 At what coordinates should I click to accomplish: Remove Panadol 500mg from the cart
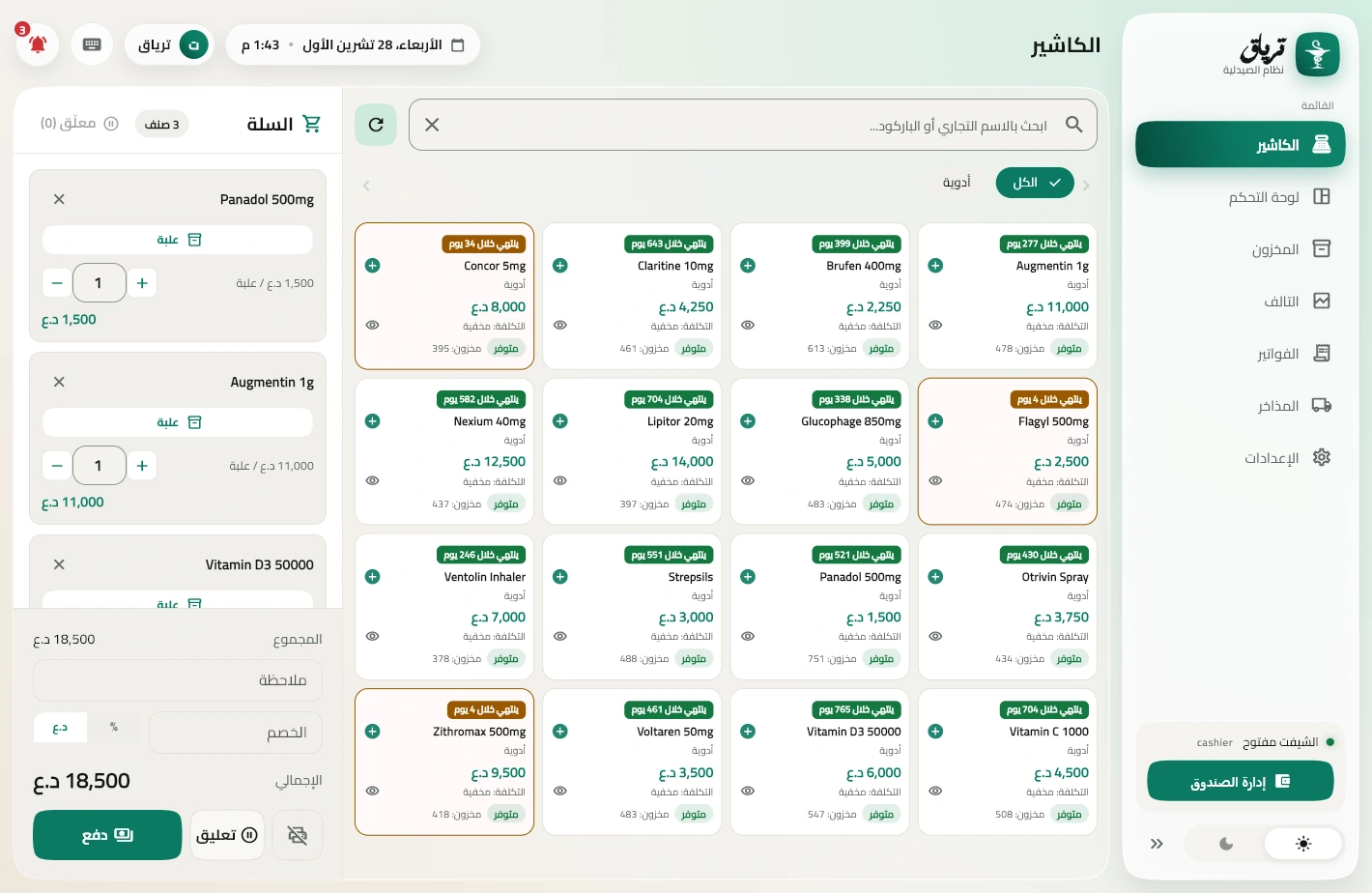click(x=59, y=199)
